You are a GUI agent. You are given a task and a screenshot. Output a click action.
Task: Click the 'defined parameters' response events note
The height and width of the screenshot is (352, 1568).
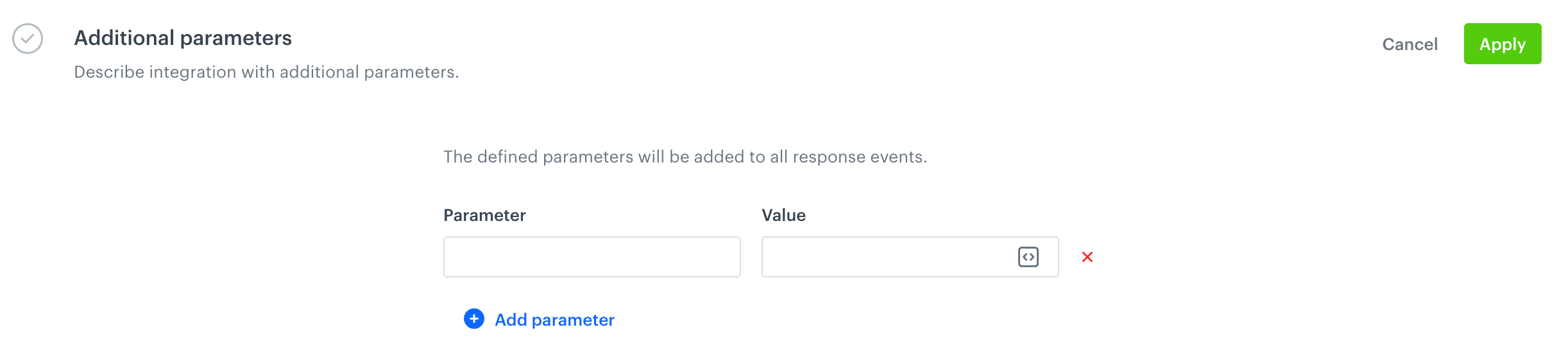coord(685,157)
